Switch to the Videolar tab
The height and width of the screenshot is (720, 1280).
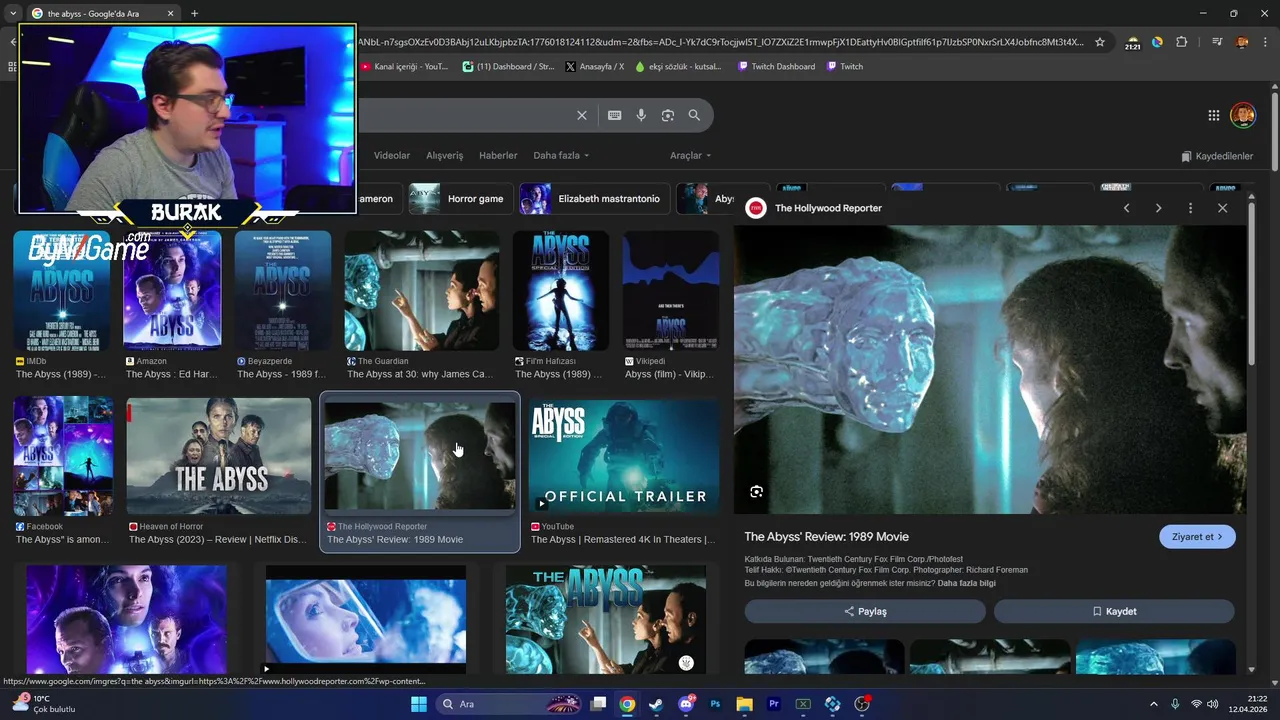pyautogui.click(x=392, y=156)
